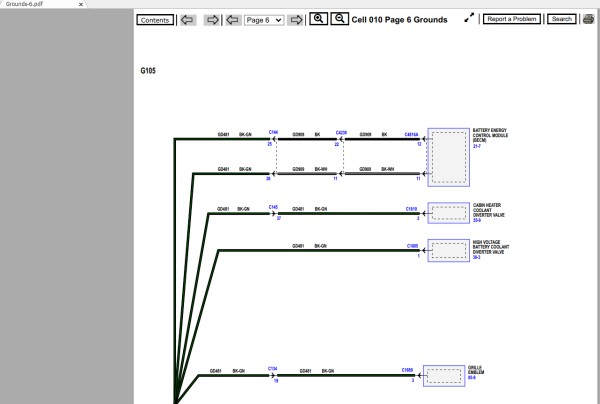This screenshot has width=600, height=404.
Task: Click the Battery Energy Control Module component box
Action: [x=448, y=157]
